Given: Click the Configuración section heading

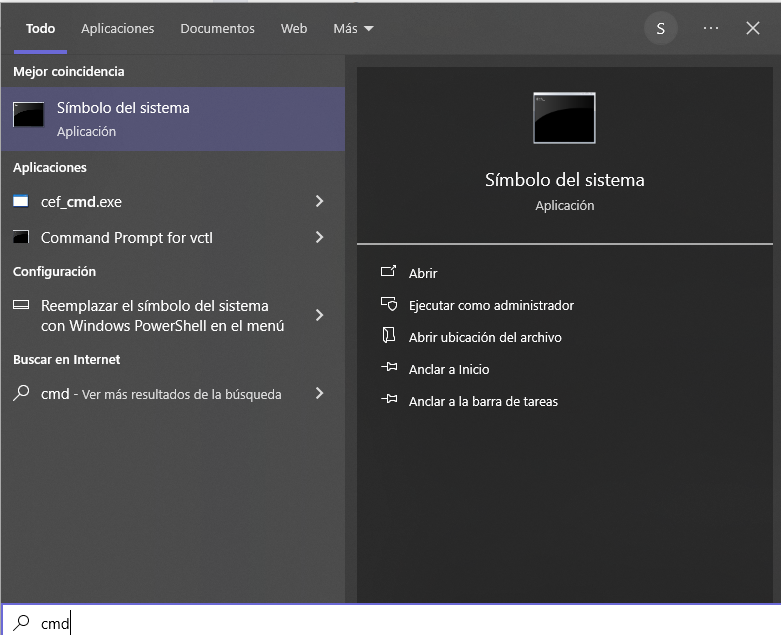Looking at the screenshot, I should click(x=54, y=271).
